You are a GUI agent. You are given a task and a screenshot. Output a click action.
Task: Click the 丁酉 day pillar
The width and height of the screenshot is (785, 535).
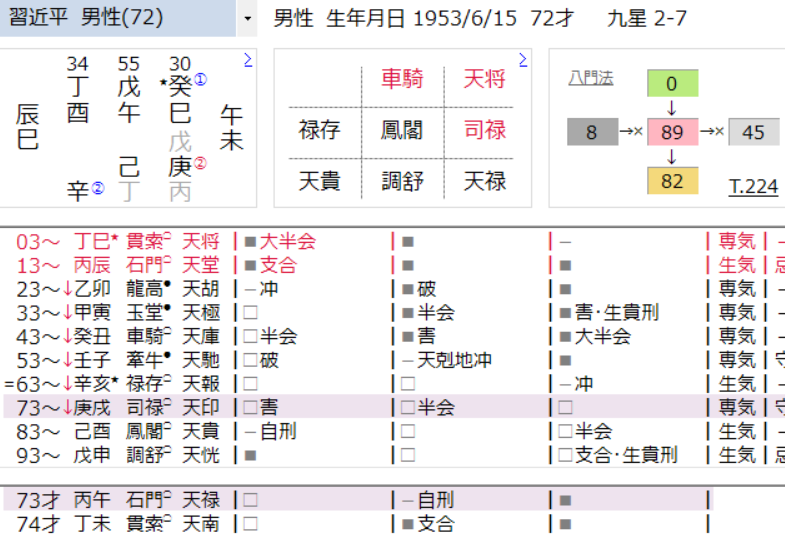pyautogui.click(x=78, y=100)
